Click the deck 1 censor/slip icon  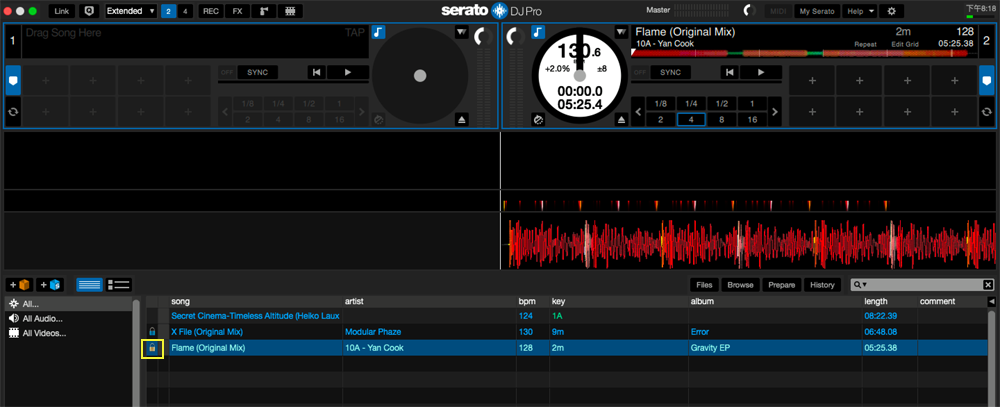coord(379,119)
